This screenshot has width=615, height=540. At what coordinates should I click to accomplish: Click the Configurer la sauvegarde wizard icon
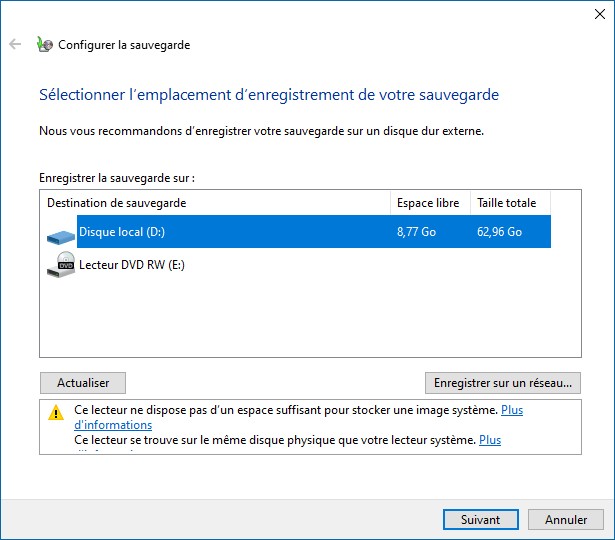(44, 45)
